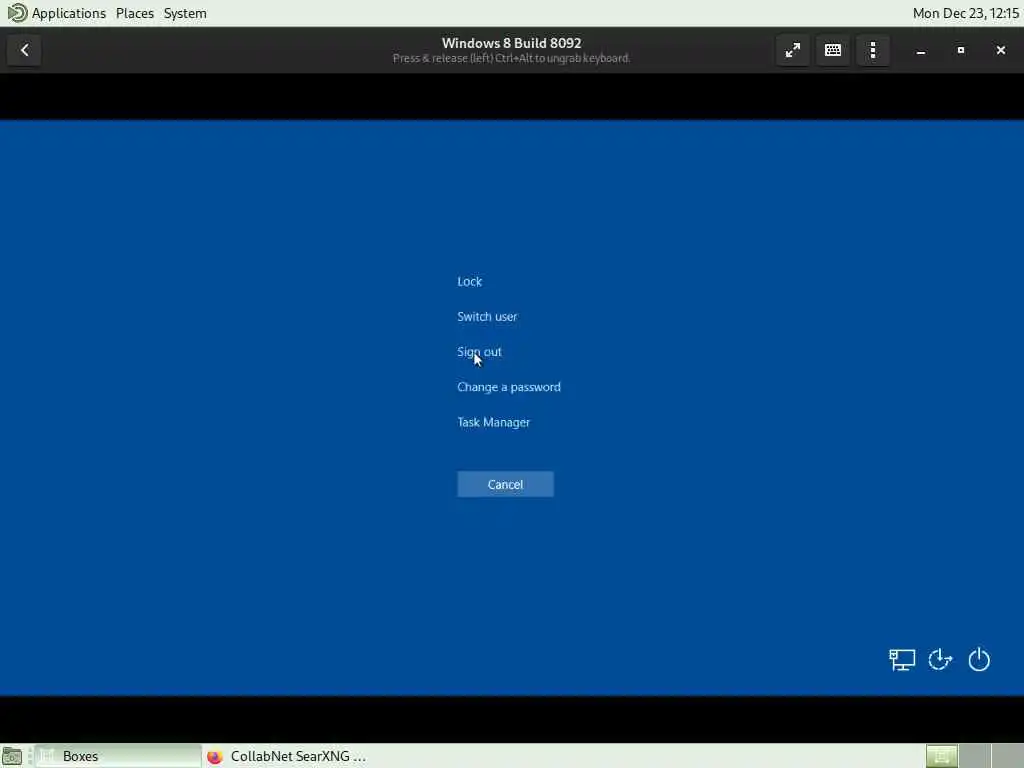
Task: Click Sign out
Action: [479, 352]
